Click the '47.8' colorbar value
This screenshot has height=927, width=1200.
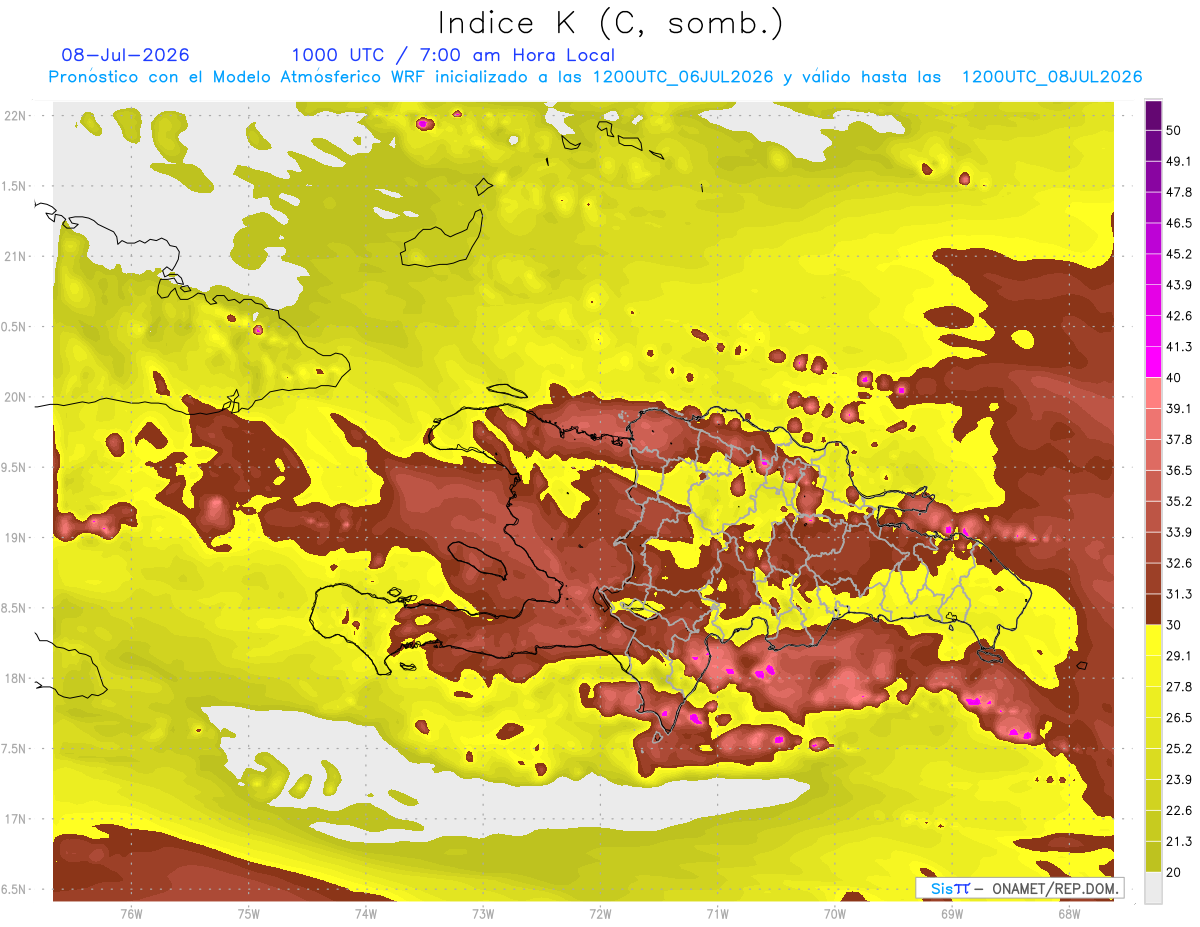click(x=1179, y=192)
